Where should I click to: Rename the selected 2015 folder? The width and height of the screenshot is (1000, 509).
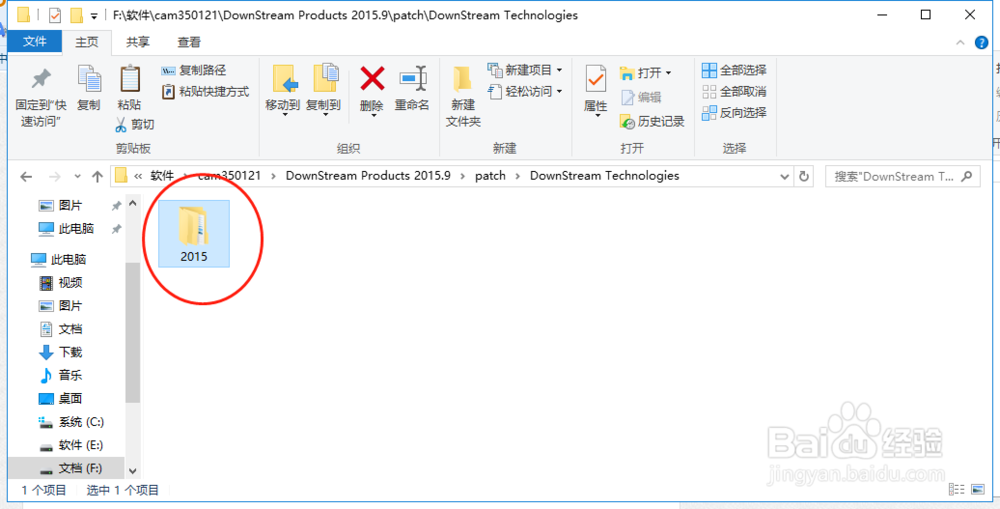pyautogui.click(x=412, y=89)
